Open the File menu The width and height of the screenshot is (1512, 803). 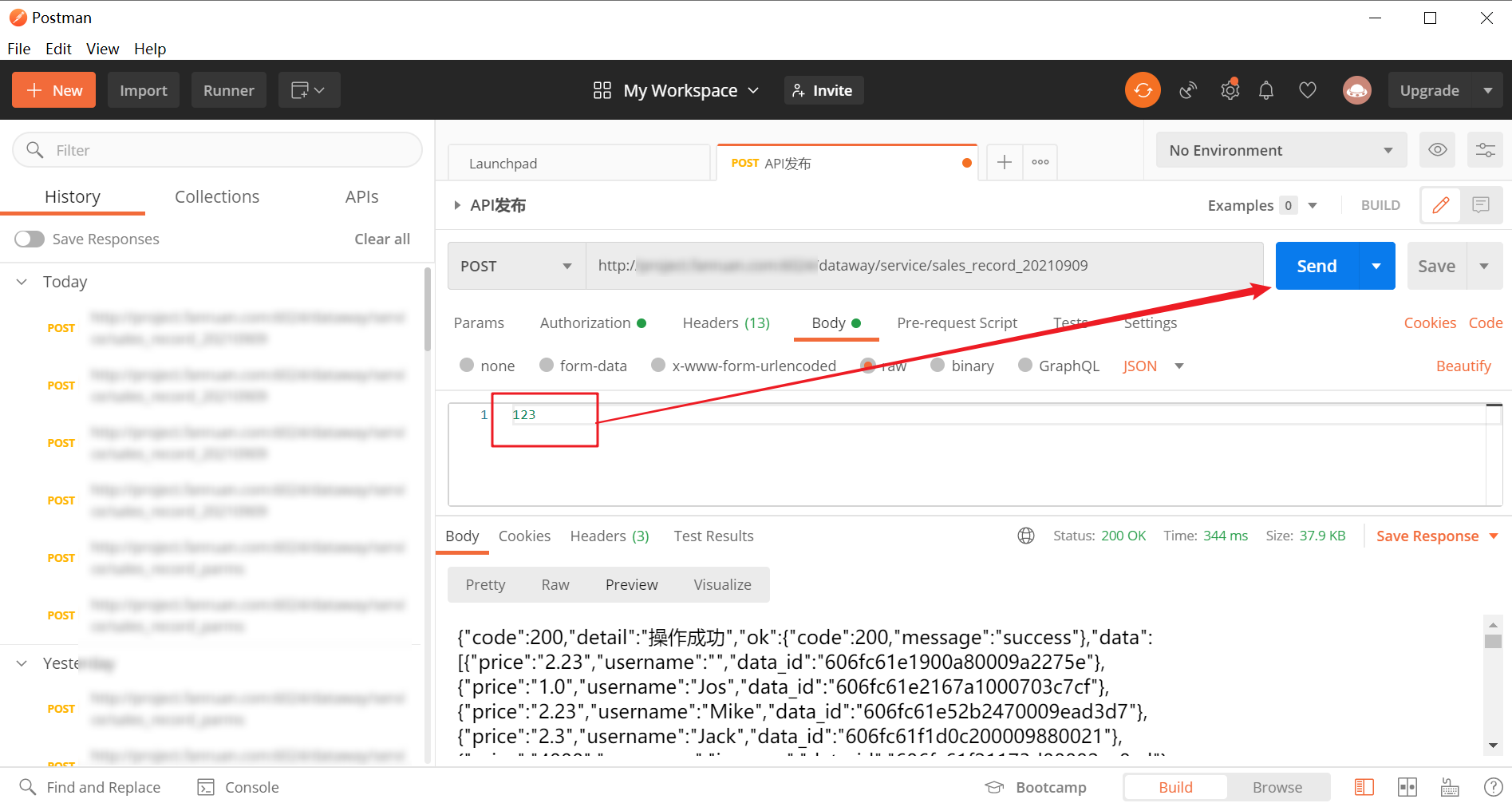point(19,49)
